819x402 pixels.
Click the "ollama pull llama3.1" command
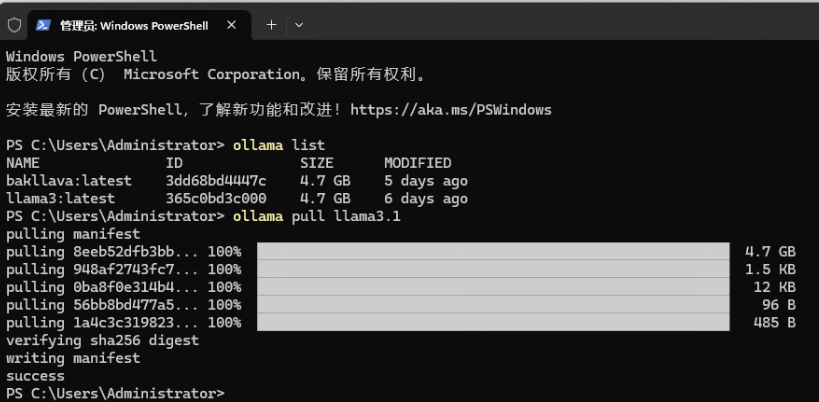point(316,216)
